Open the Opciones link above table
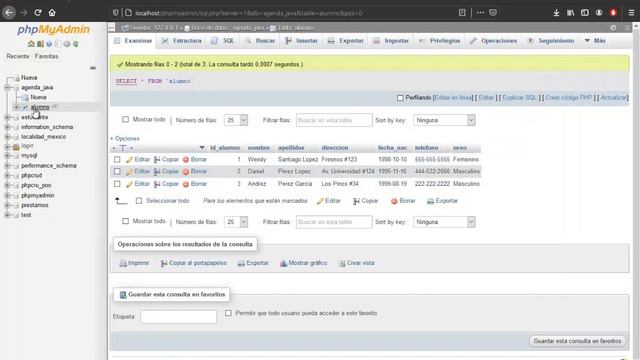The height and width of the screenshot is (360, 640). click(x=127, y=139)
